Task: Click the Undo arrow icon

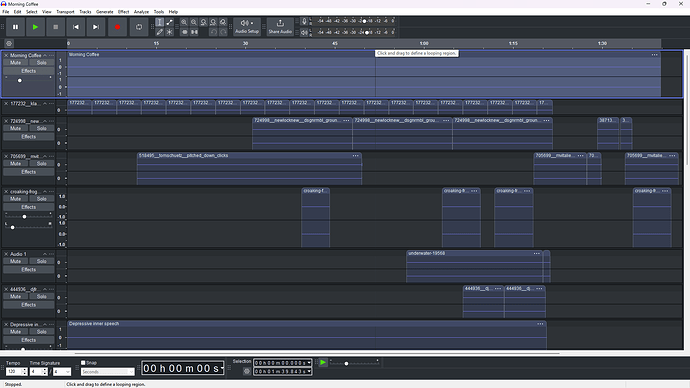Action: tap(213, 32)
